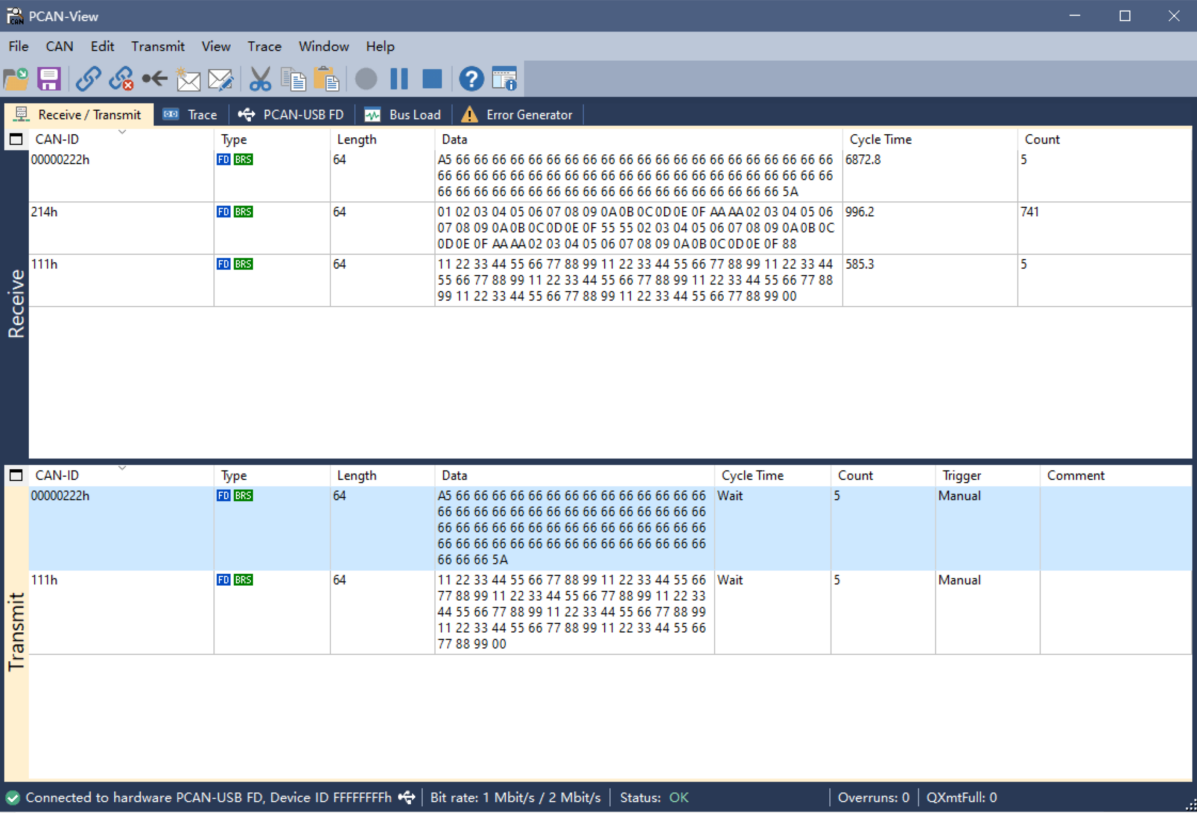Click the Receive list Count column header

(x=1105, y=140)
